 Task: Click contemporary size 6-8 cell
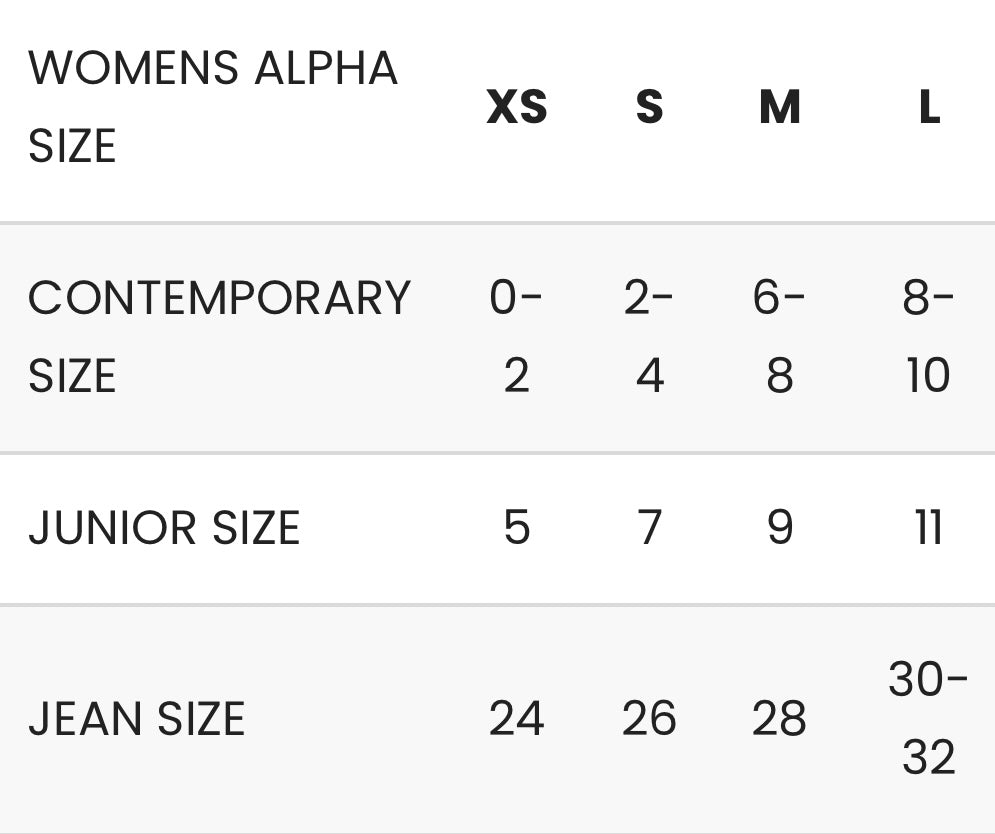click(779, 337)
